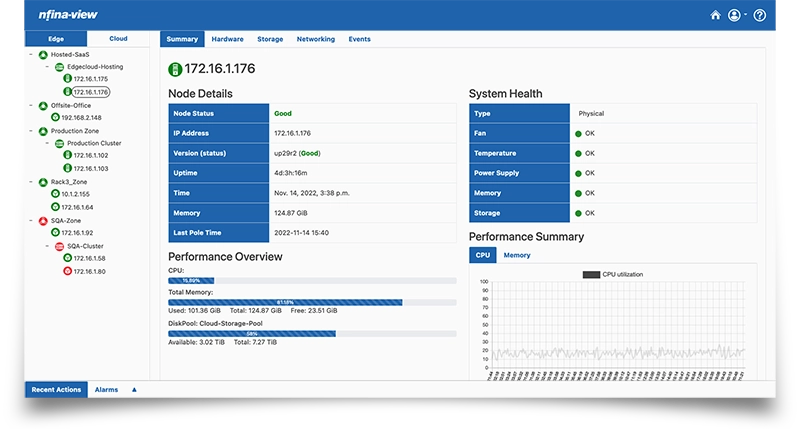
Task: Switch to the Hardware tab
Action: point(227,39)
